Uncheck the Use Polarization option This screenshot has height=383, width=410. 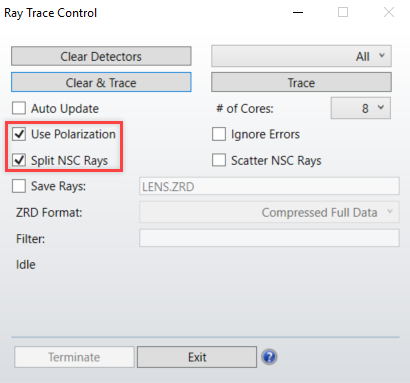click(x=19, y=134)
